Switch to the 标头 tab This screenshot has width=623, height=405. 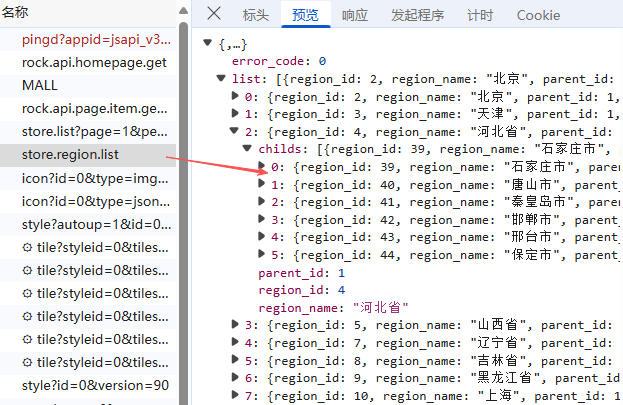point(255,15)
